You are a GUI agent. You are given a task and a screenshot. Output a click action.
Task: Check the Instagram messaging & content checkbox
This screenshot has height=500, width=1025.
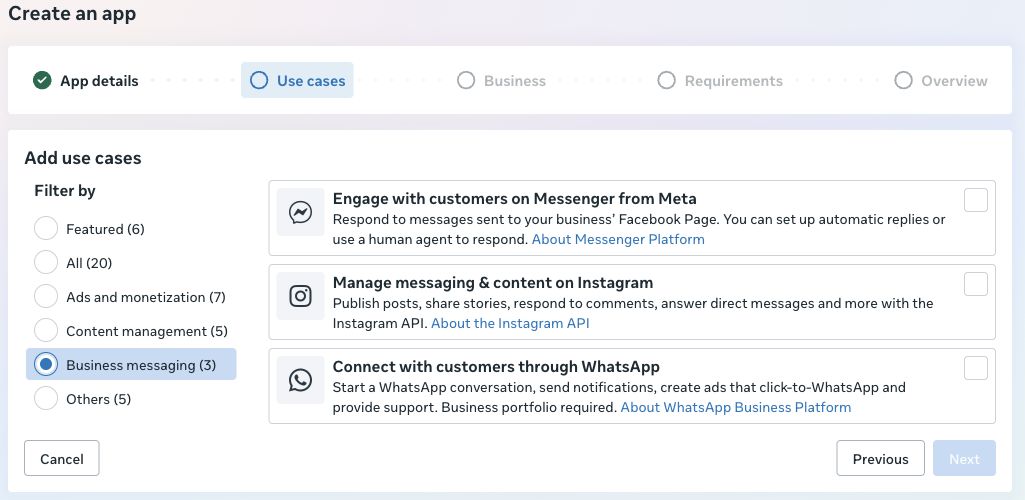pyautogui.click(x=976, y=284)
